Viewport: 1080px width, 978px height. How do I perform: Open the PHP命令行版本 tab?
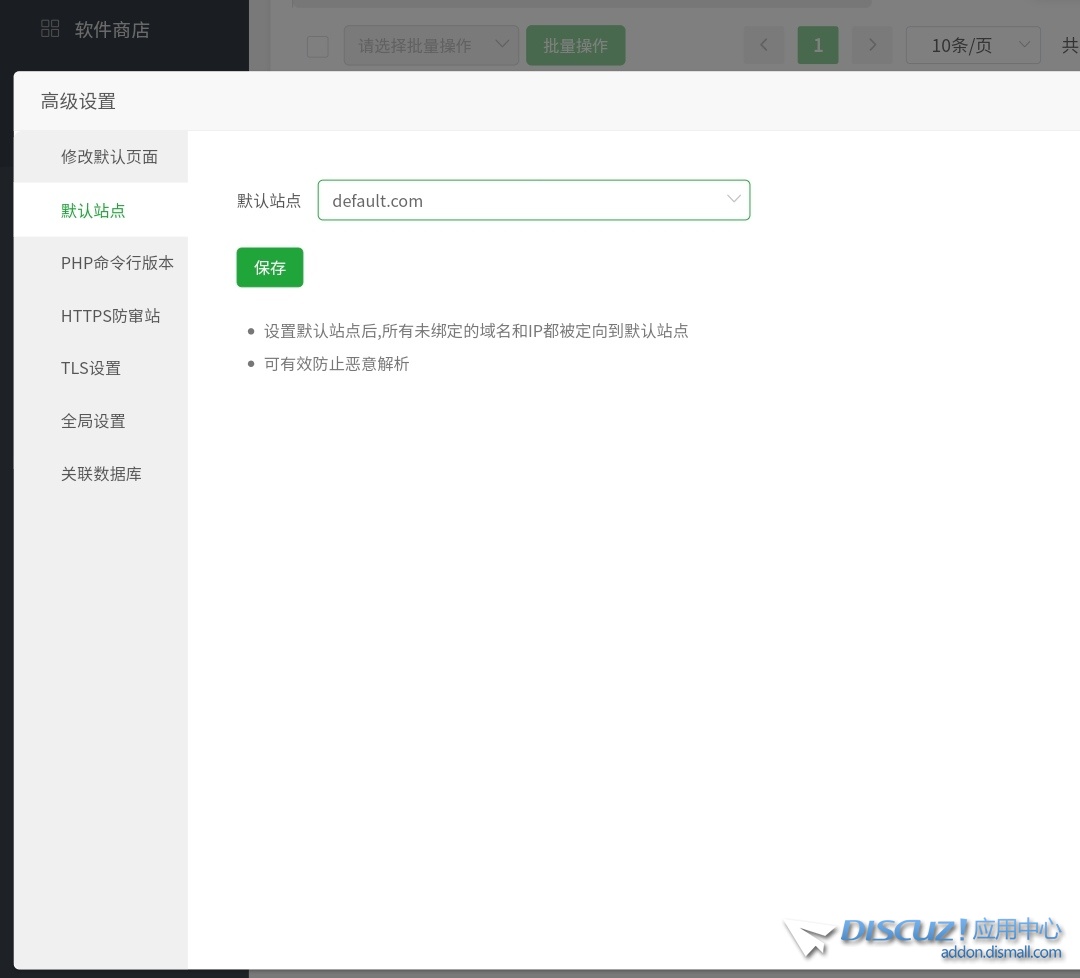[x=101, y=262]
